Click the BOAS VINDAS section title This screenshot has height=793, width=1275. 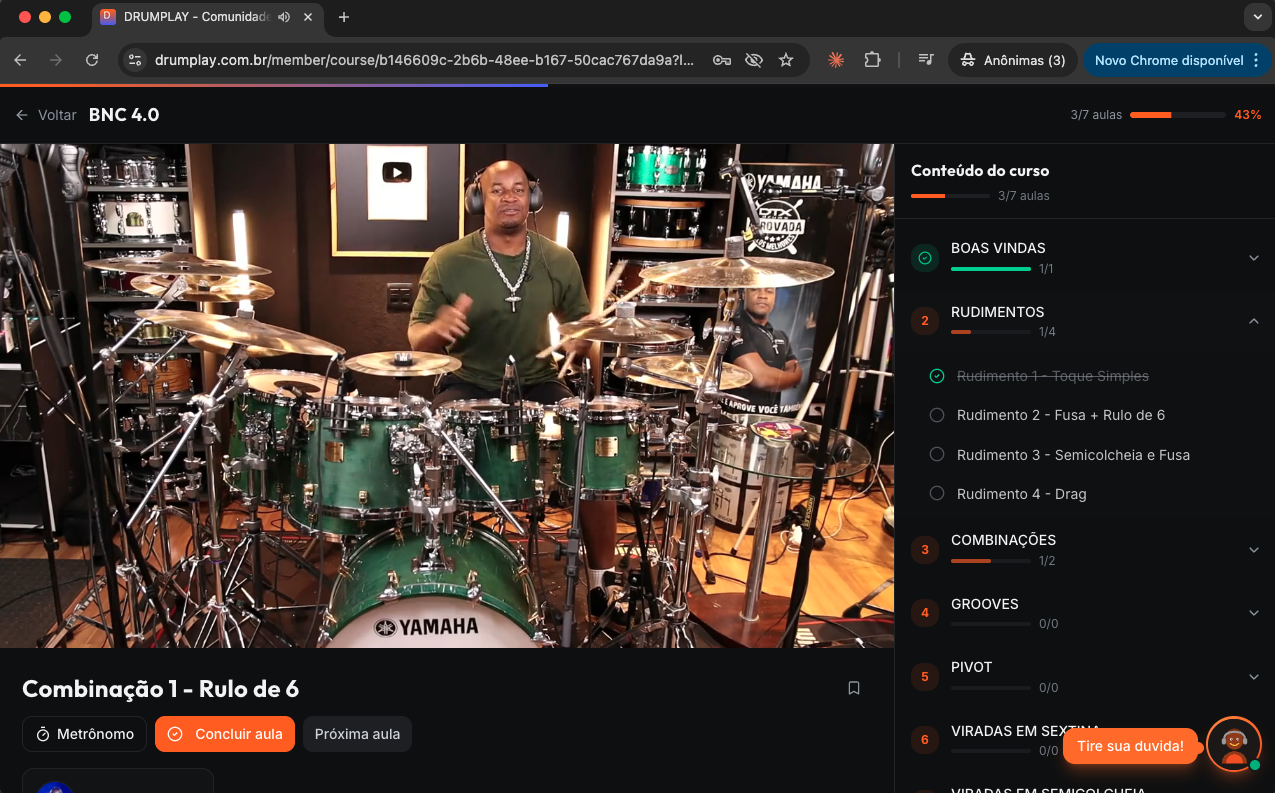pyautogui.click(x=998, y=248)
